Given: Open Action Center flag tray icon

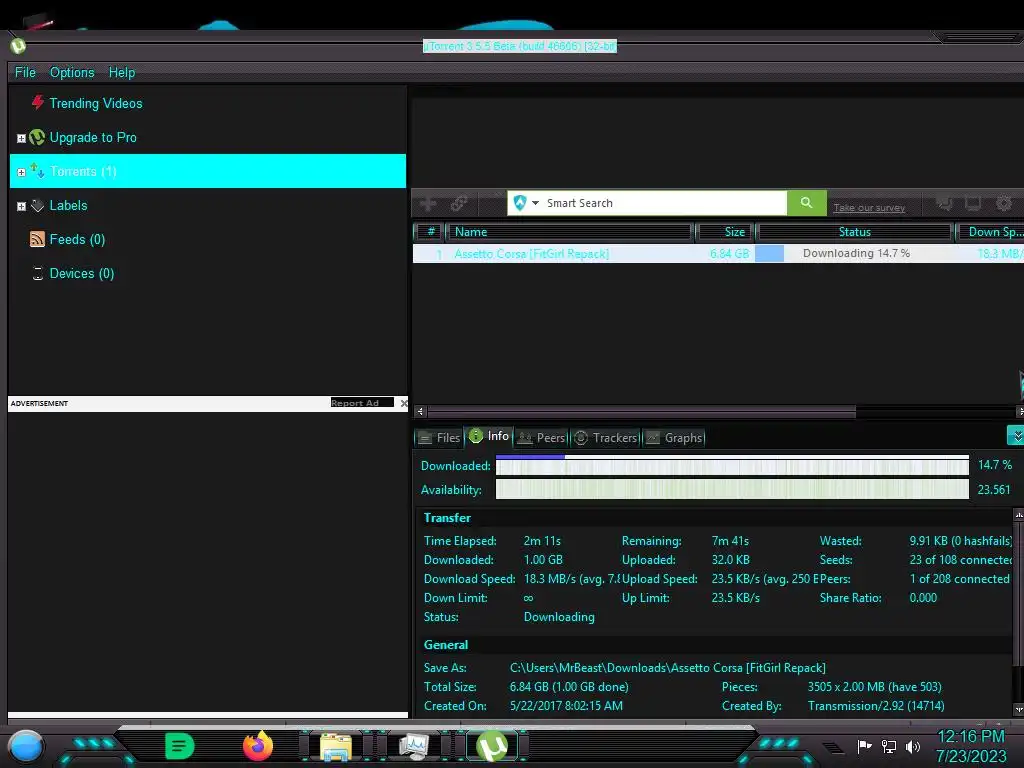Looking at the screenshot, I should pos(864,746).
